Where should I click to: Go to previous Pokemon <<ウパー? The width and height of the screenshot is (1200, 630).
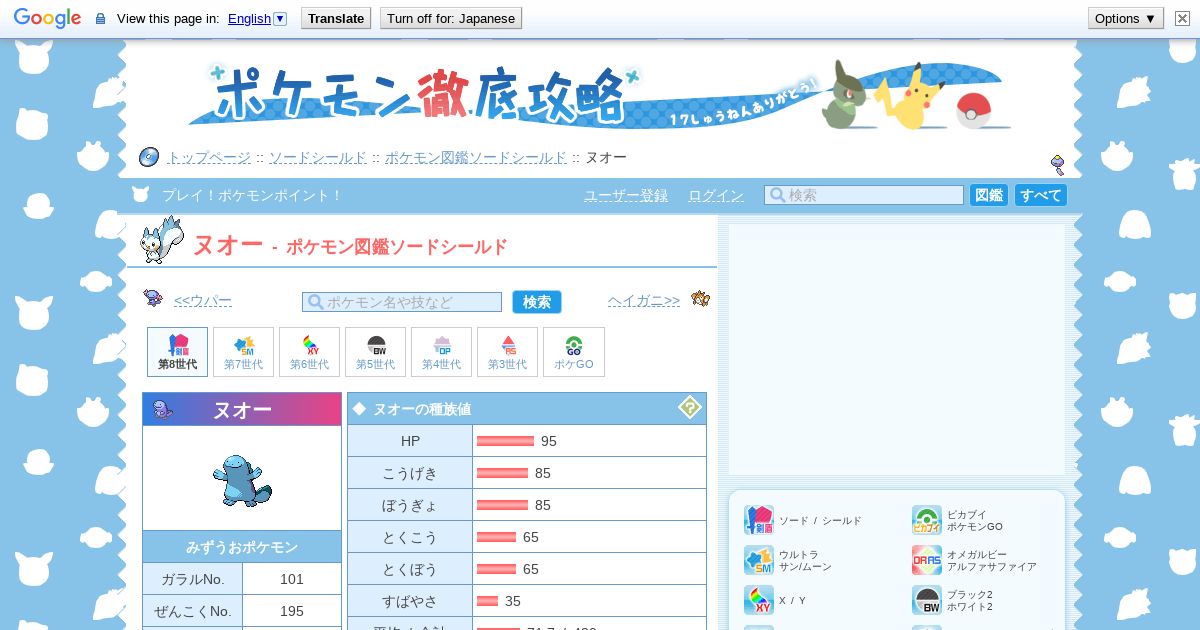[203, 301]
